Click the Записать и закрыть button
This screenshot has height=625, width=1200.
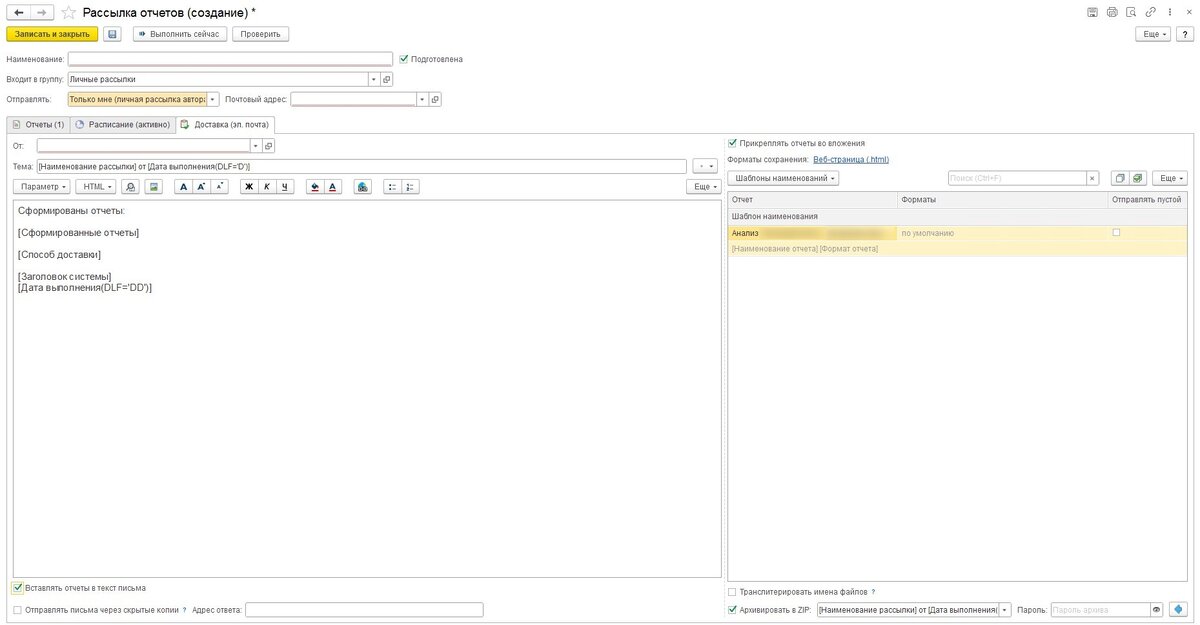point(52,34)
